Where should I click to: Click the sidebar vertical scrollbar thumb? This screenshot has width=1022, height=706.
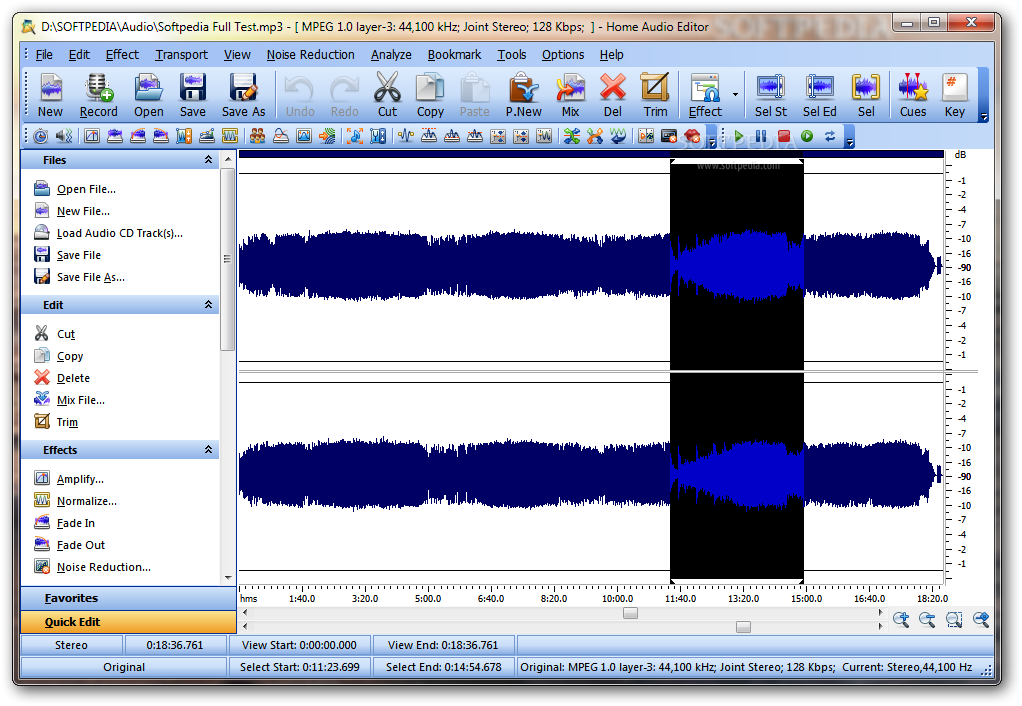click(x=227, y=259)
